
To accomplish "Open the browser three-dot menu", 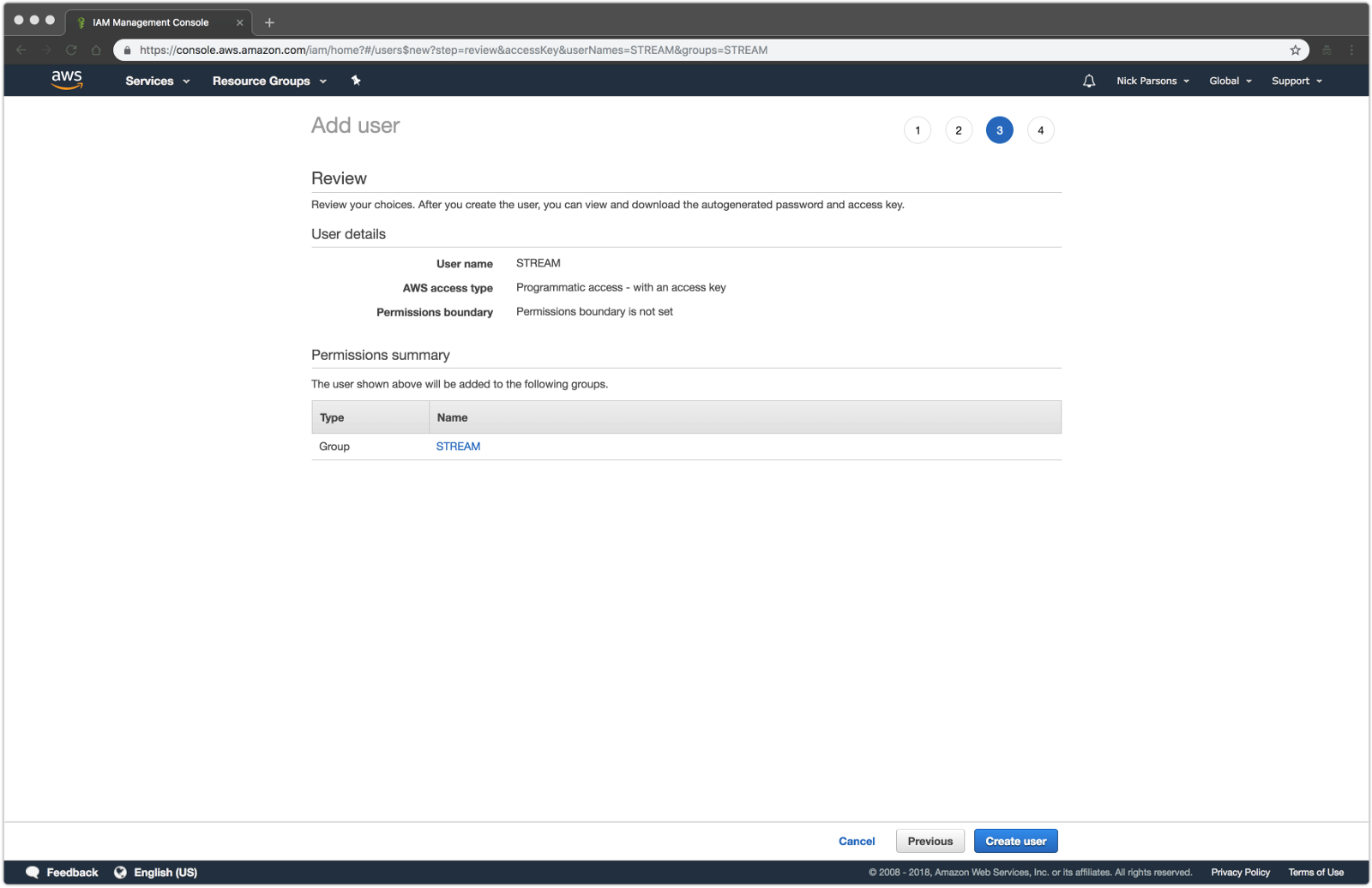I will tap(1351, 50).
